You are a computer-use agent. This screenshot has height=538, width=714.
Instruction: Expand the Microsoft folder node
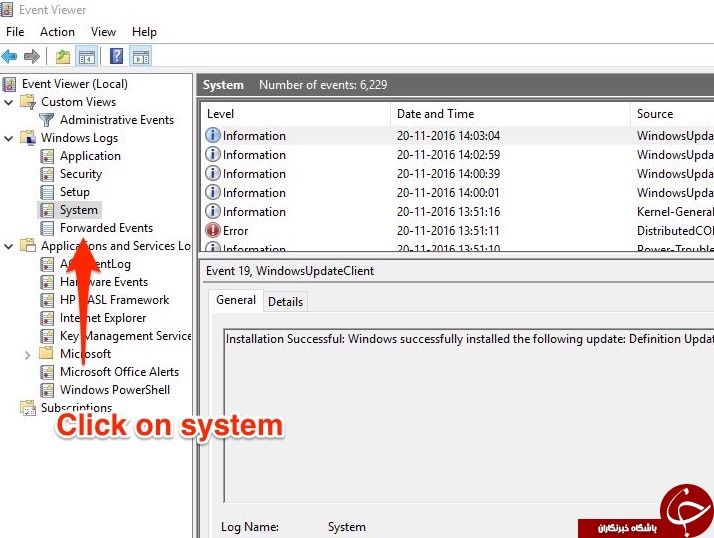pyautogui.click(x=27, y=354)
